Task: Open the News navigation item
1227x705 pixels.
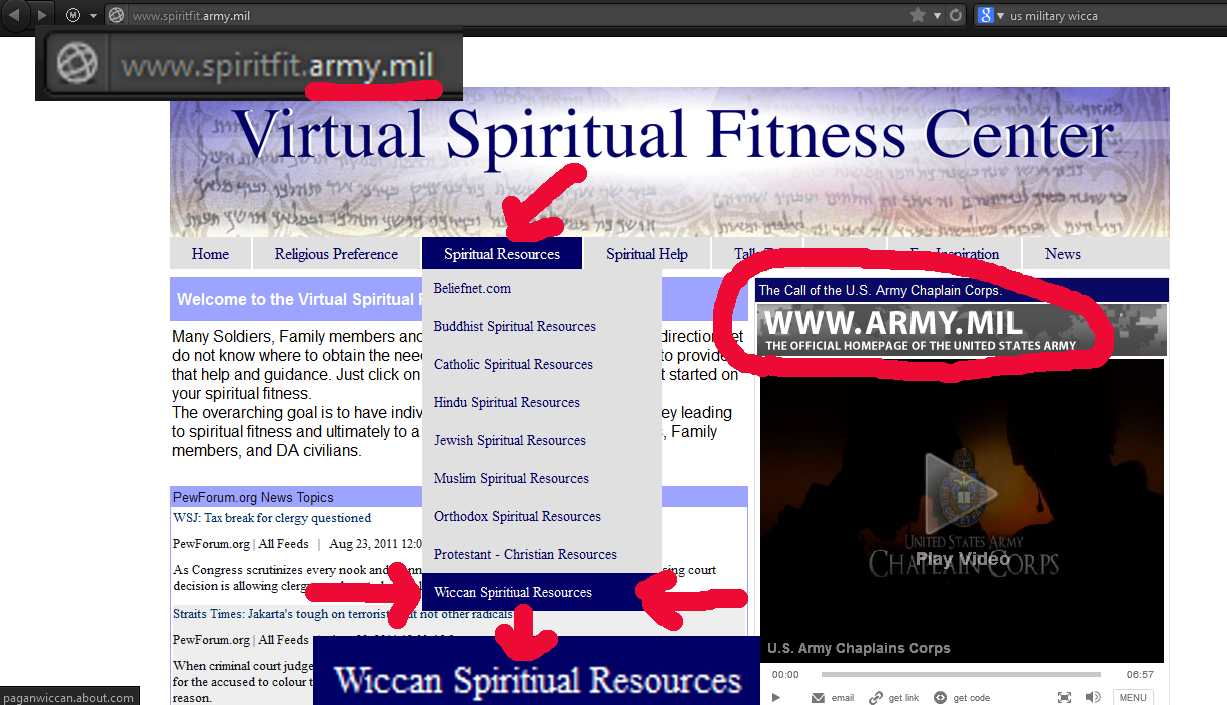Action: [1063, 254]
